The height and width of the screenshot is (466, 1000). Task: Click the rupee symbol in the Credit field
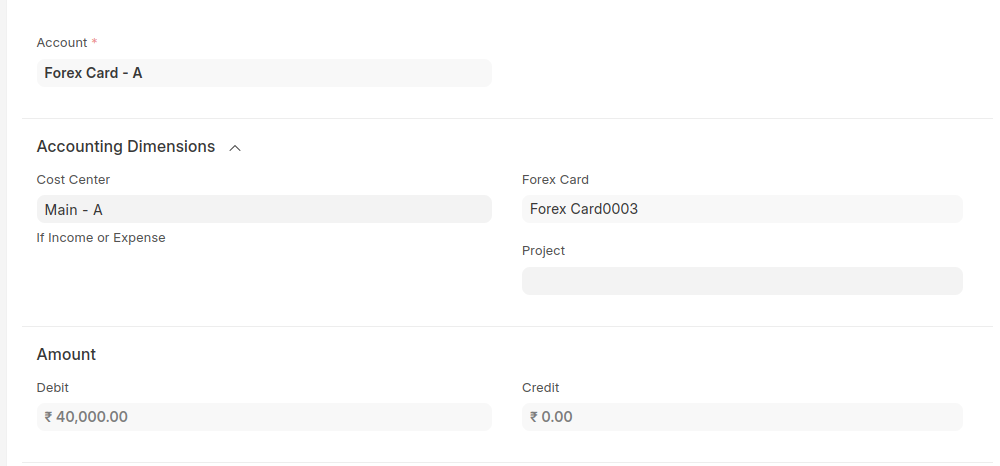click(x=534, y=417)
